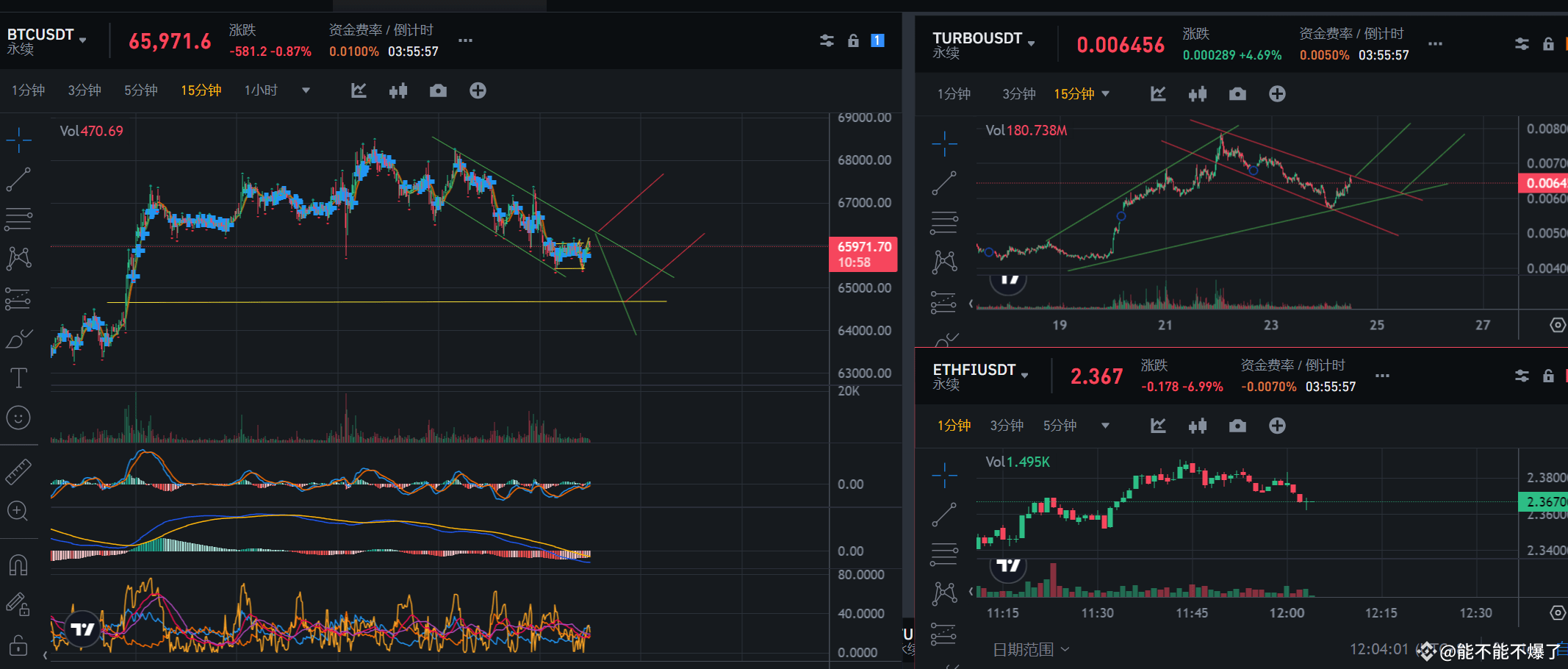Screen dimensions: 1568x669
Task: Toggle stay-in-drawing-mode pencil lock icon
Action: pos(18,604)
